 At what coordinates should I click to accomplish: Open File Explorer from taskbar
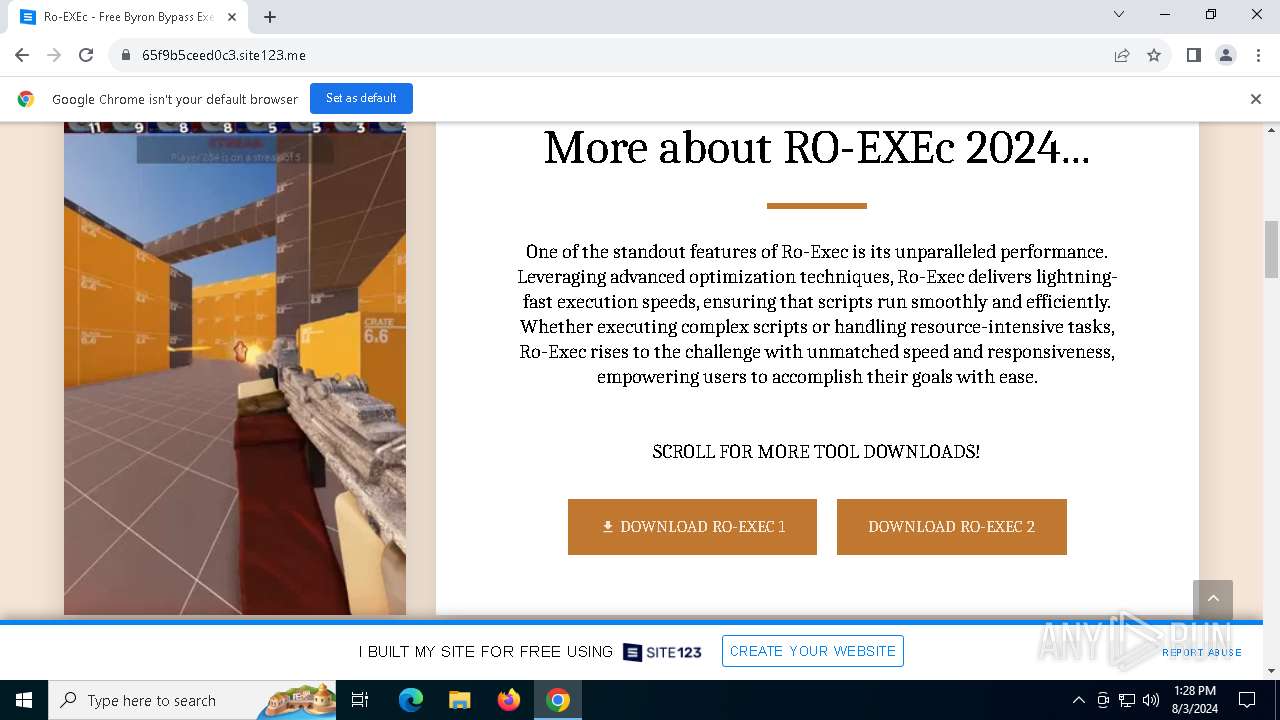459,700
